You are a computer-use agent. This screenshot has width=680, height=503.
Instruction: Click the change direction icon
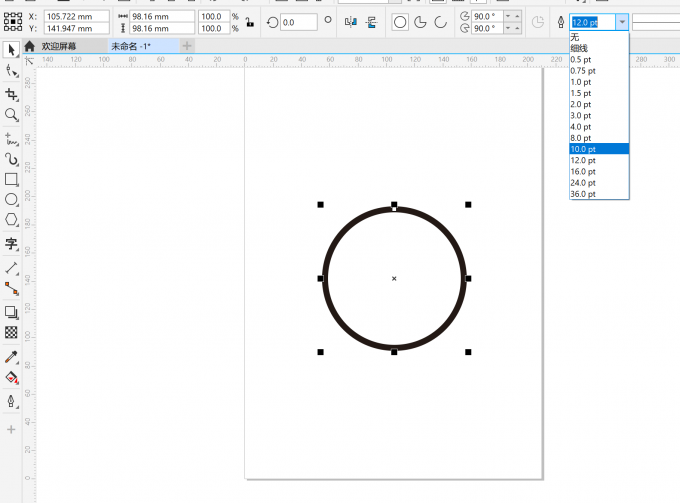(537, 22)
